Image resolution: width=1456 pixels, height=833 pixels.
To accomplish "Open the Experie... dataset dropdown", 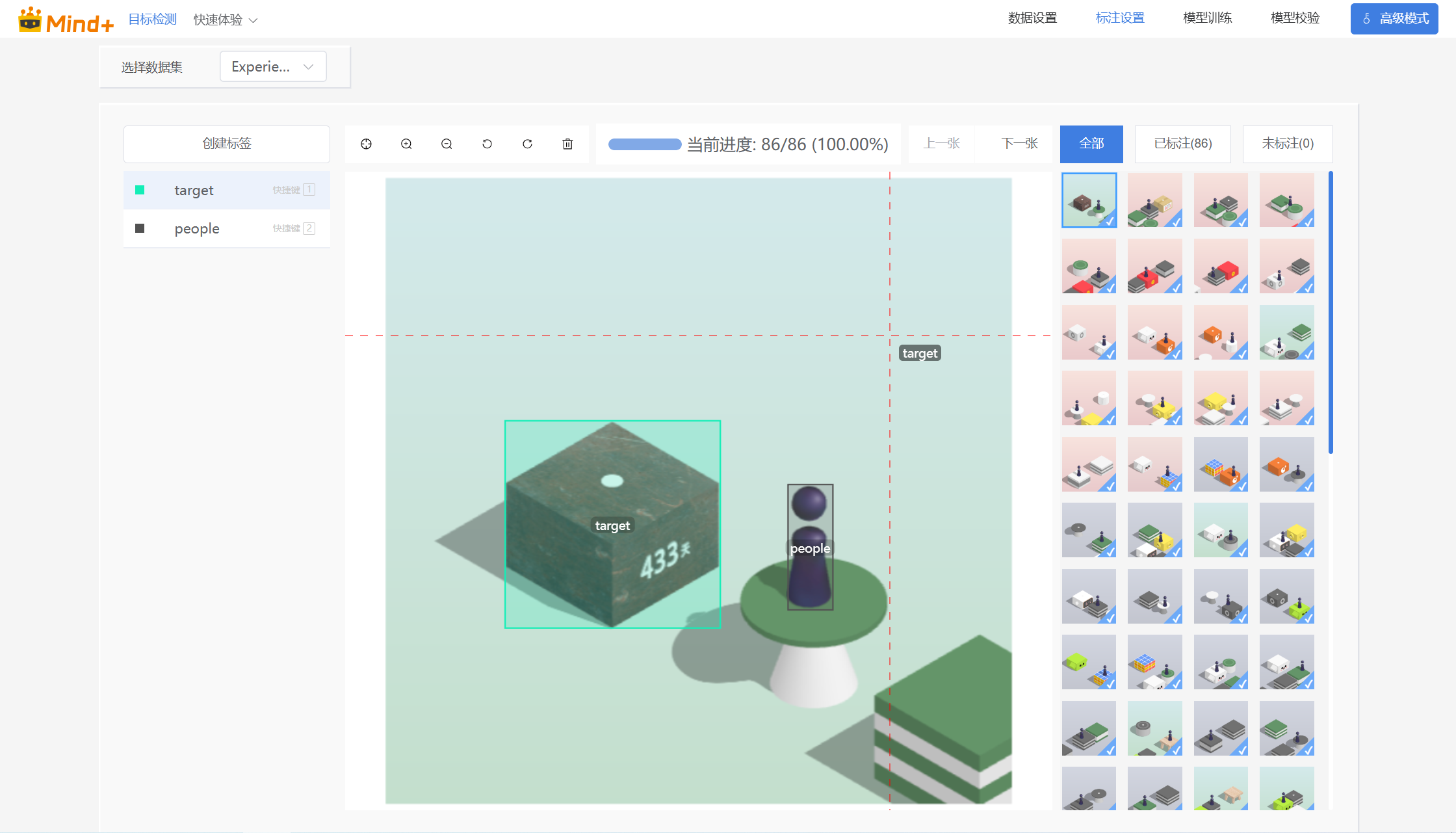I will pyautogui.click(x=272, y=66).
